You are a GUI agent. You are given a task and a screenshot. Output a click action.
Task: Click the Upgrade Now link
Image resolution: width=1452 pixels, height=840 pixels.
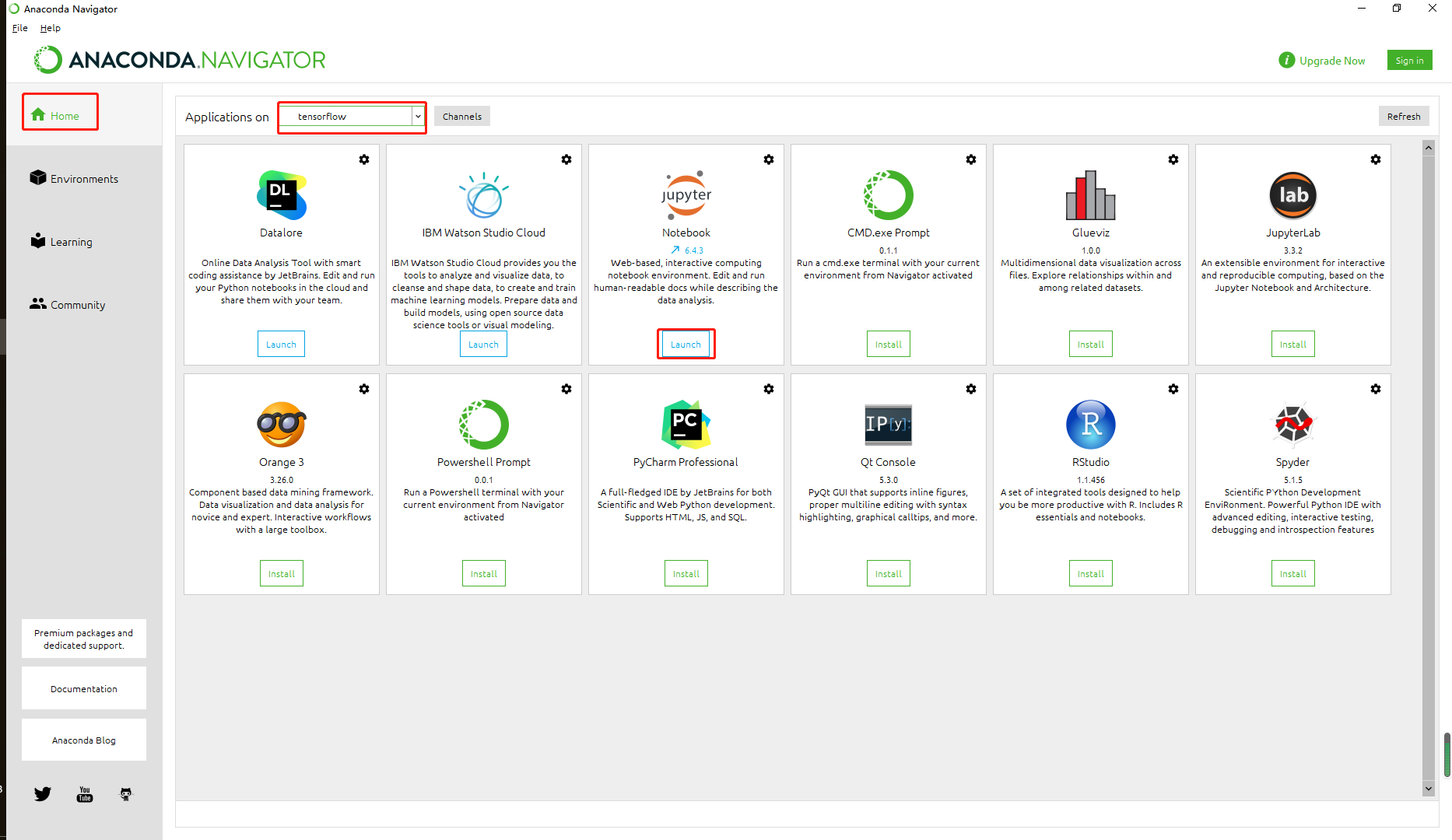point(1332,61)
